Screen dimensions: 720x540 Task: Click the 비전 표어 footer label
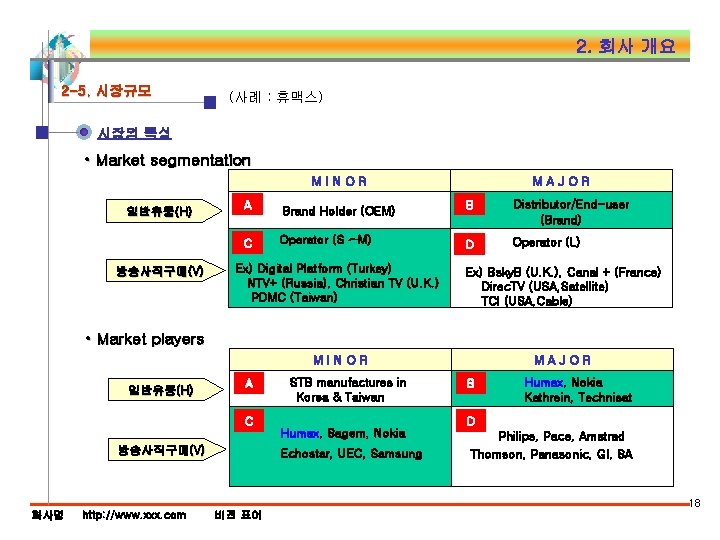(237, 515)
